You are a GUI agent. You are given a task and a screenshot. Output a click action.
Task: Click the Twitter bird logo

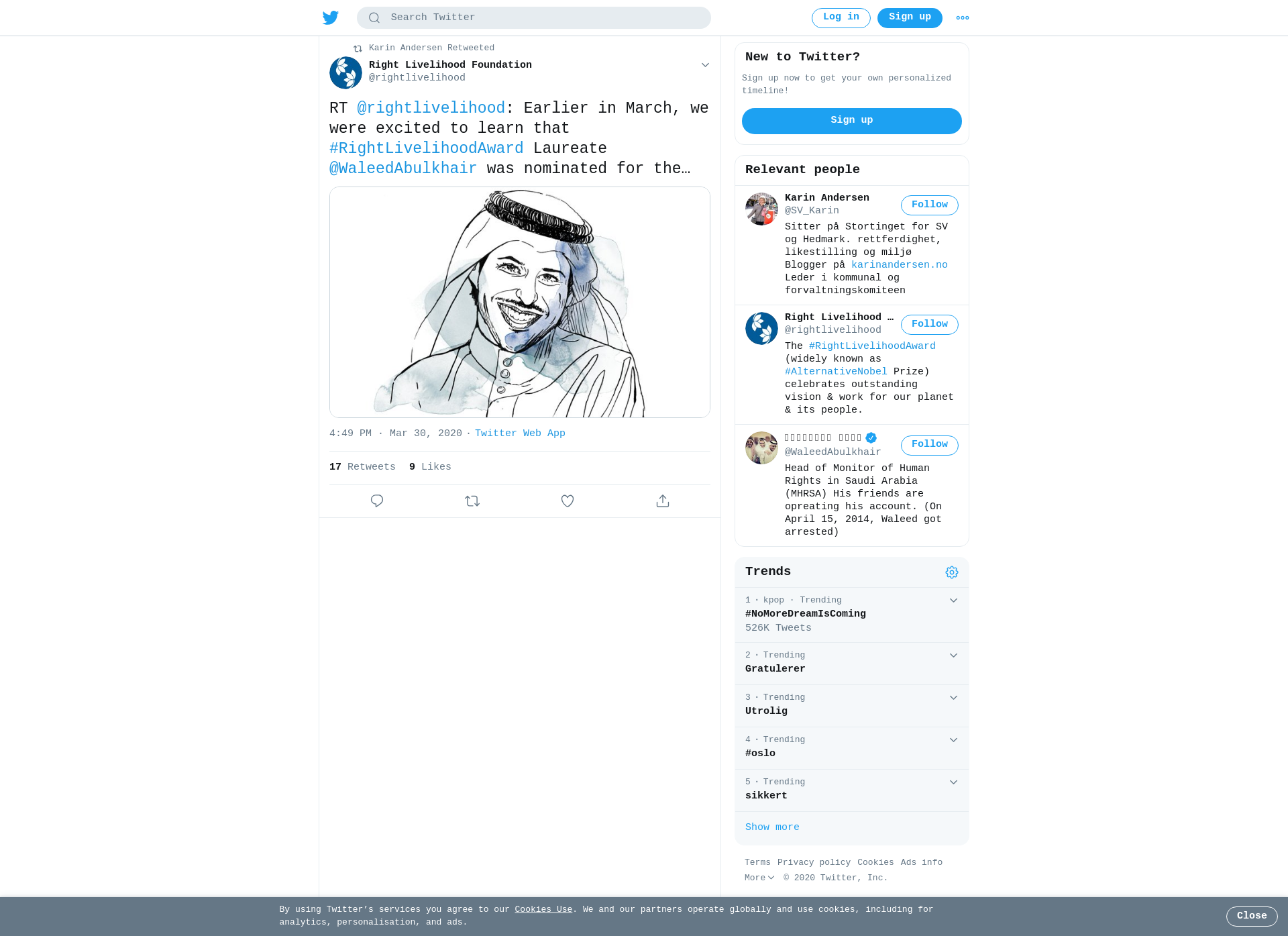(331, 18)
